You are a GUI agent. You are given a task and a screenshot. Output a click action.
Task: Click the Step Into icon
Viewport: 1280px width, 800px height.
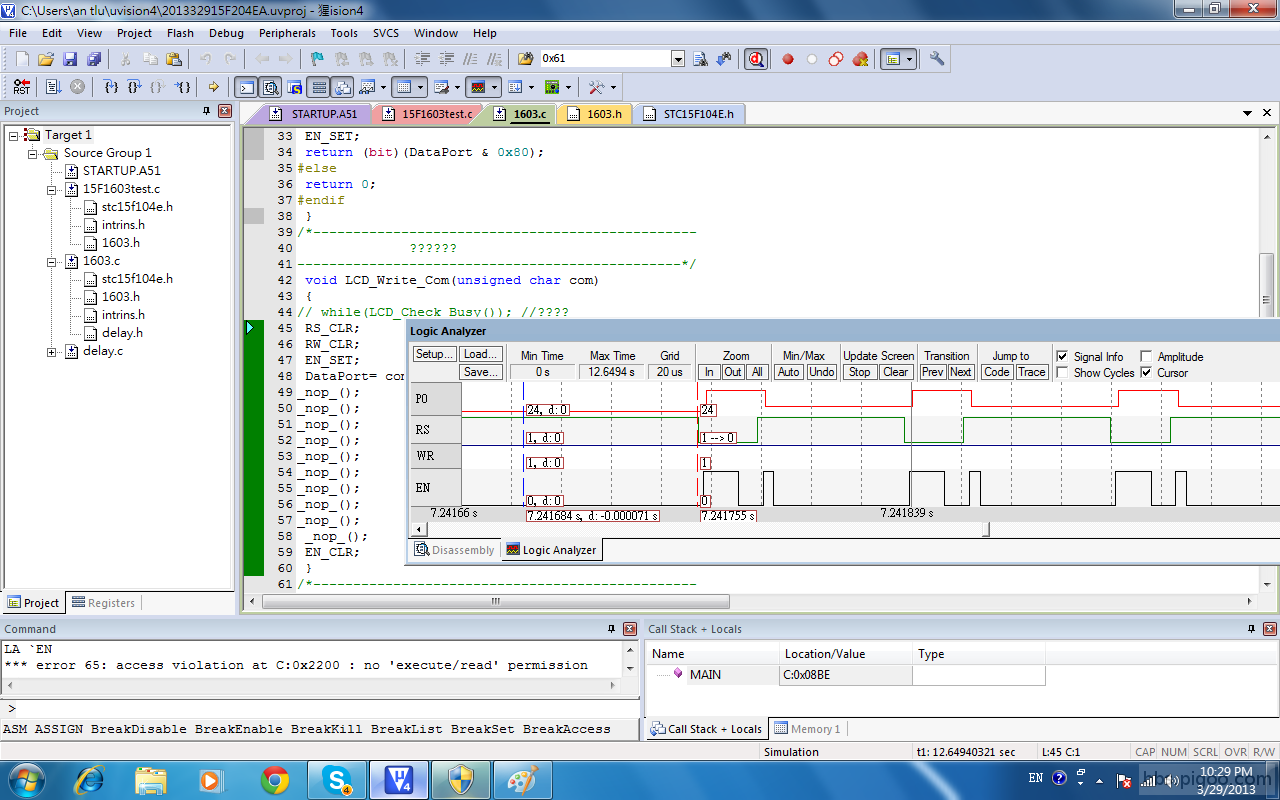coord(112,87)
